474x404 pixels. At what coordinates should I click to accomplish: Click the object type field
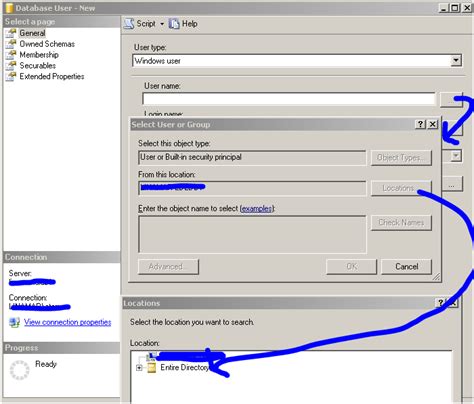[x=252, y=157]
